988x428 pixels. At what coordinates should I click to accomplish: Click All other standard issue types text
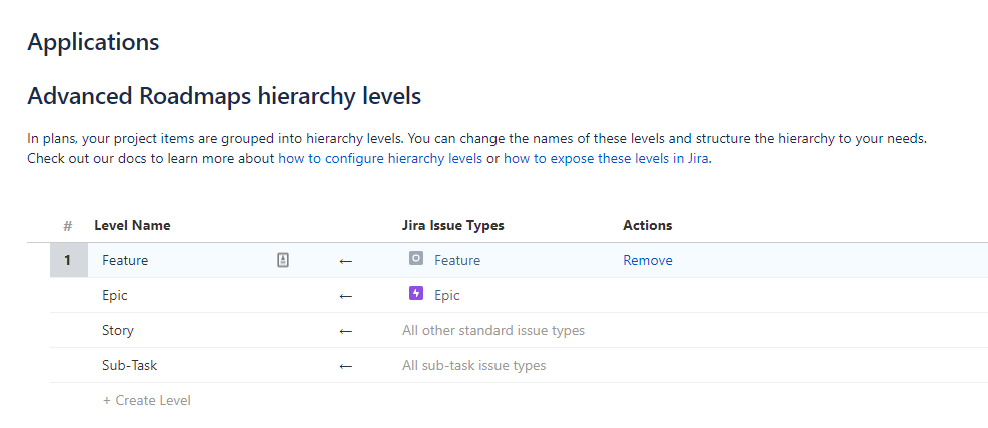tap(493, 330)
